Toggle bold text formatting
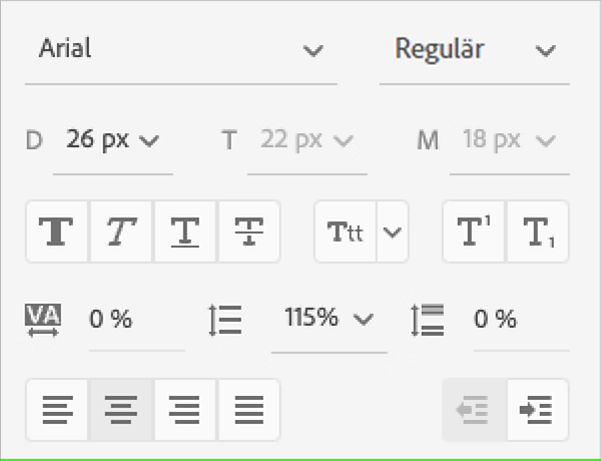 [58, 232]
